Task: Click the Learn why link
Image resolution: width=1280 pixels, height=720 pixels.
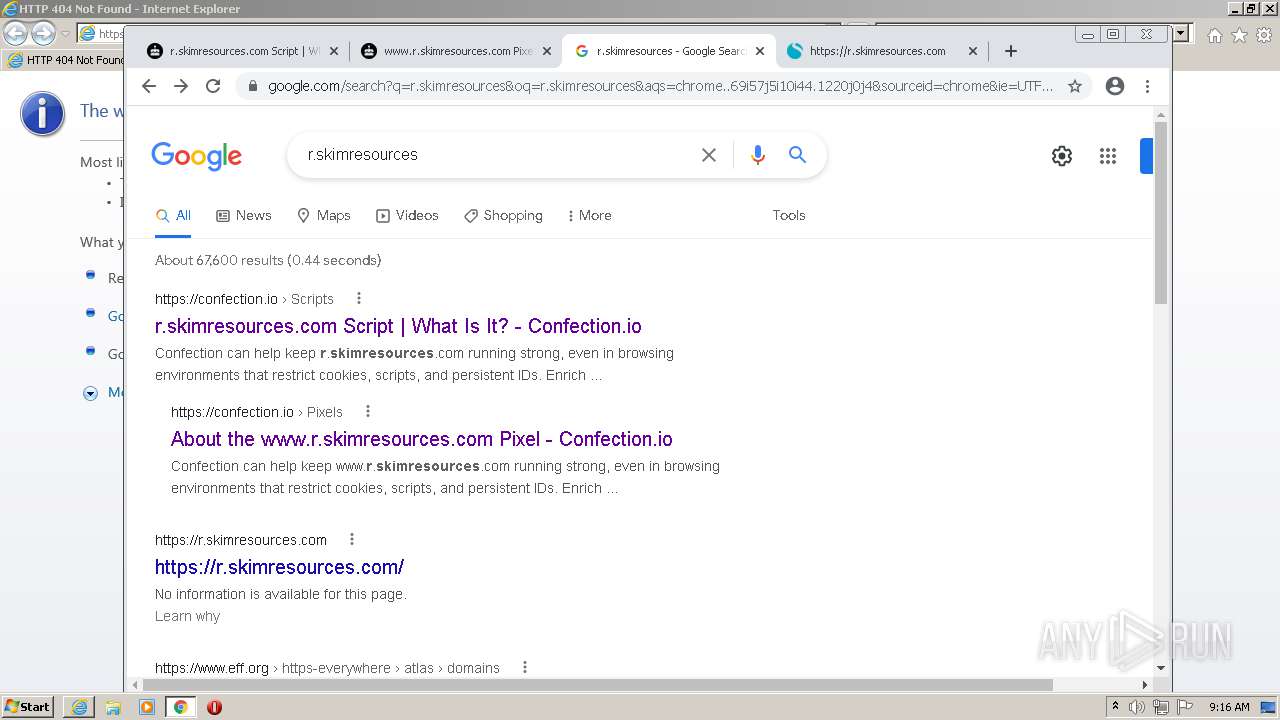Action: click(x=187, y=616)
